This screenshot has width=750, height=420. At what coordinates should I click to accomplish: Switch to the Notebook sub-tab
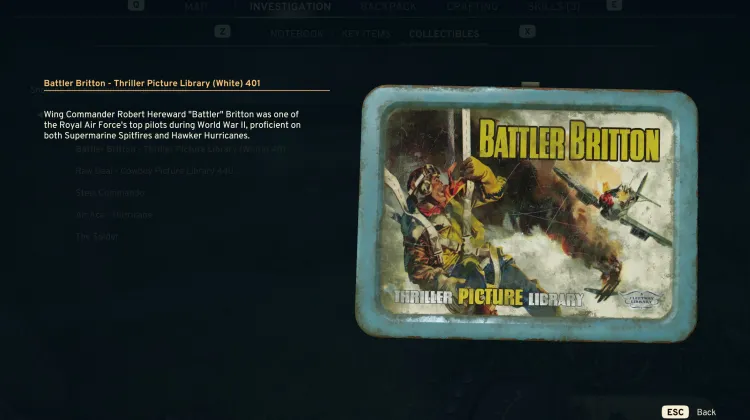click(296, 34)
